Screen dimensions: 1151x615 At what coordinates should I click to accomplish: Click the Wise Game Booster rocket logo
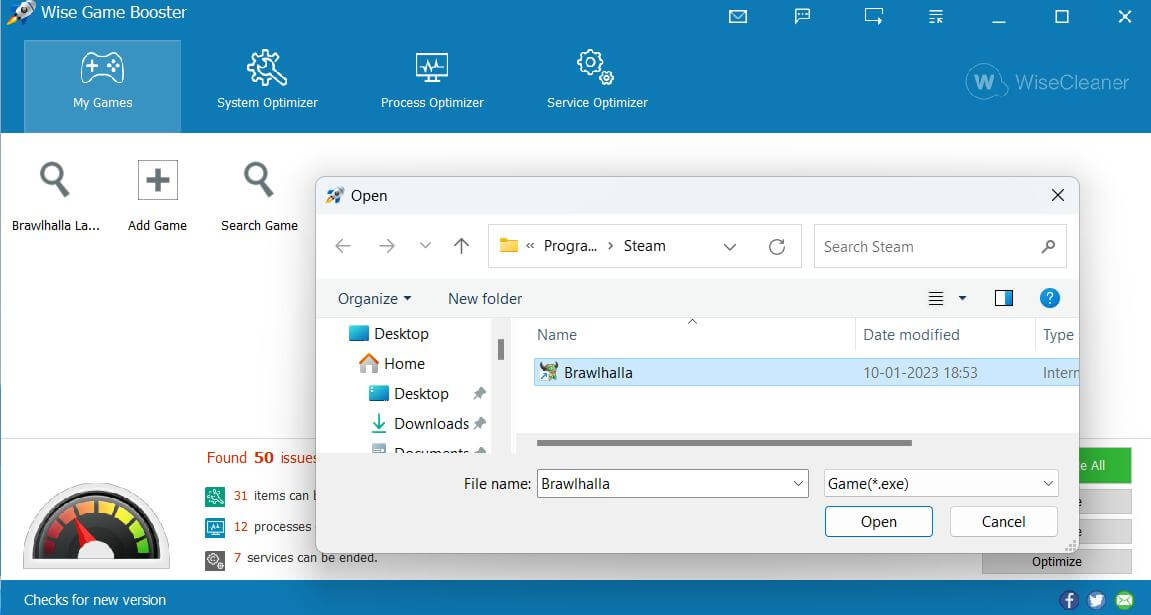tap(20, 12)
